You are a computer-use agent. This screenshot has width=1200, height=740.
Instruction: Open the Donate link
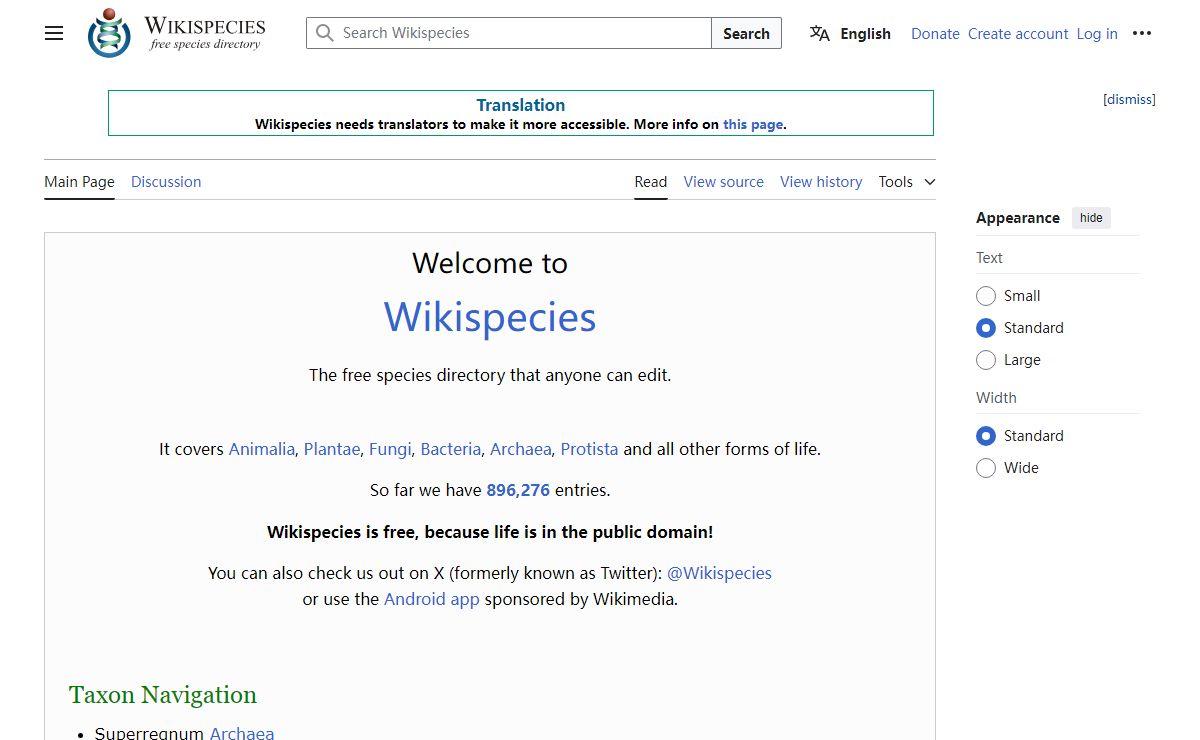click(x=935, y=33)
